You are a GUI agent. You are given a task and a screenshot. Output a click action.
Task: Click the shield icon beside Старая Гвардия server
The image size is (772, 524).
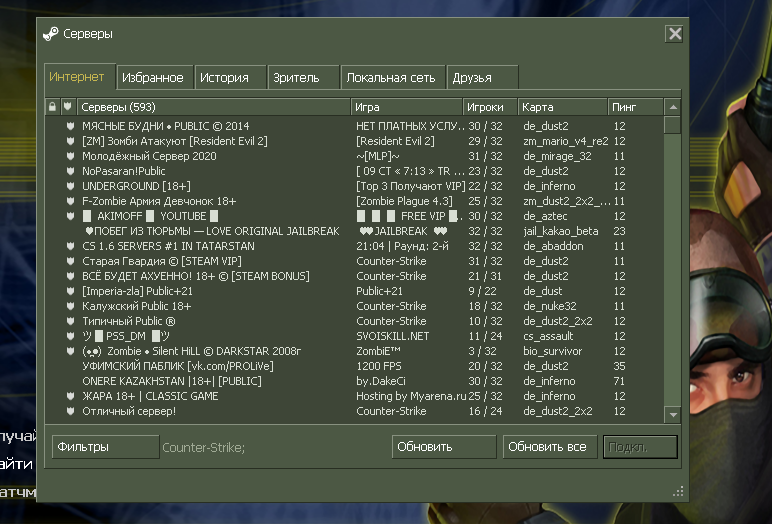(x=70, y=261)
